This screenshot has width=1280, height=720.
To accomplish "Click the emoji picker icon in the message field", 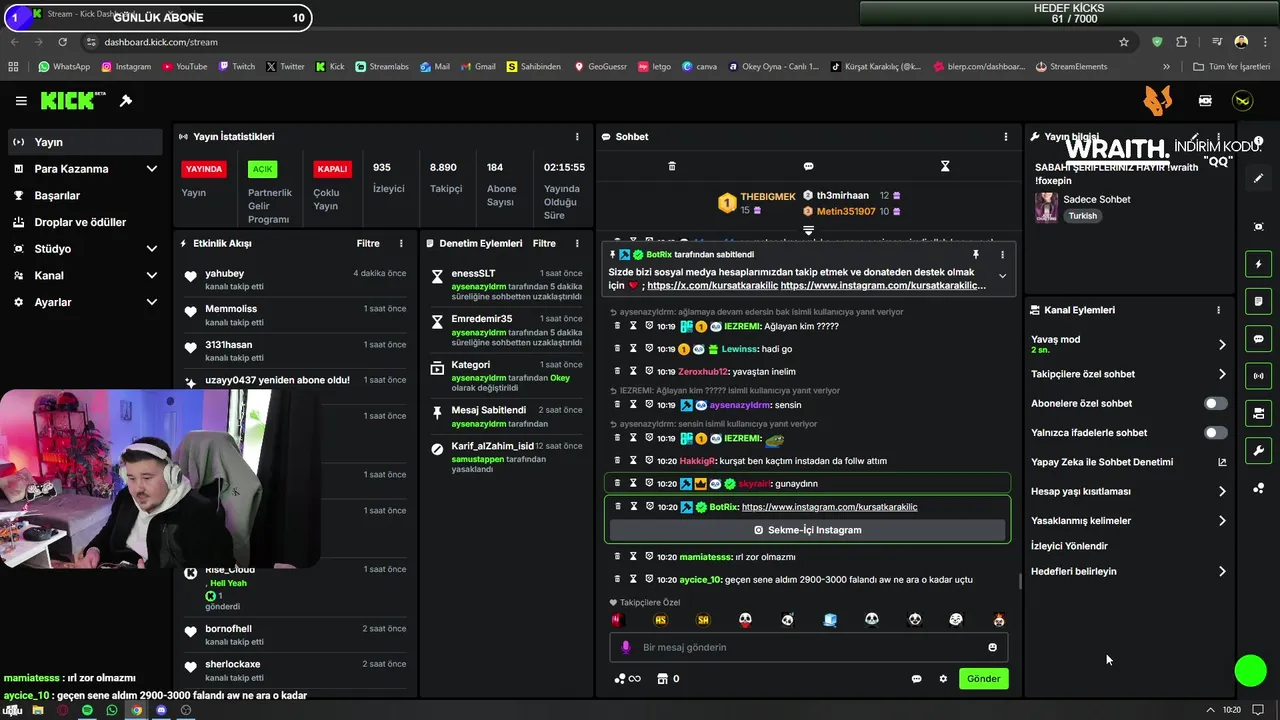I will coord(992,647).
